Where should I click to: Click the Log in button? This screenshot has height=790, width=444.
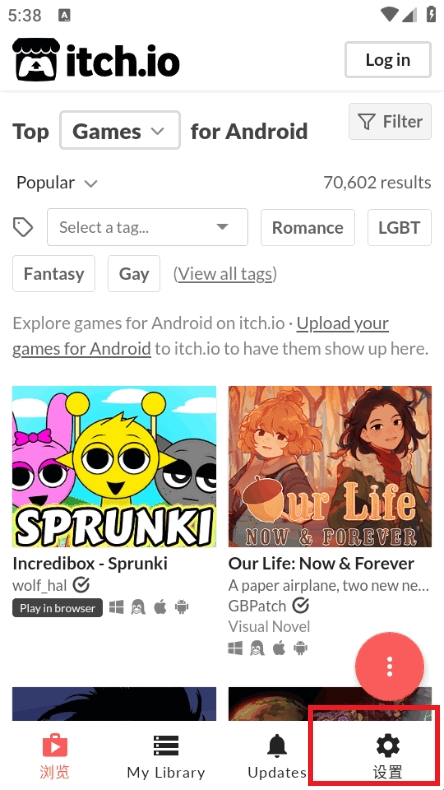pyautogui.click(x=388, y=59)
